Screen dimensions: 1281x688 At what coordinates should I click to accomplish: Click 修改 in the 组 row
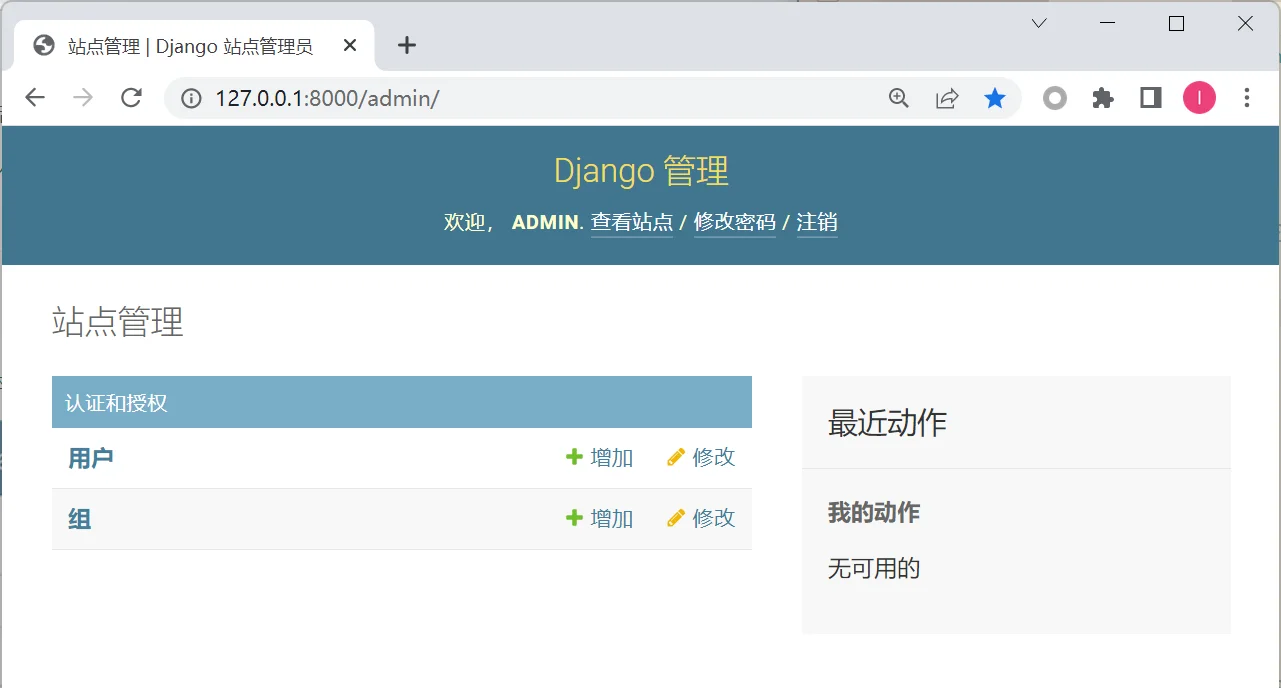tap(702, 518)
